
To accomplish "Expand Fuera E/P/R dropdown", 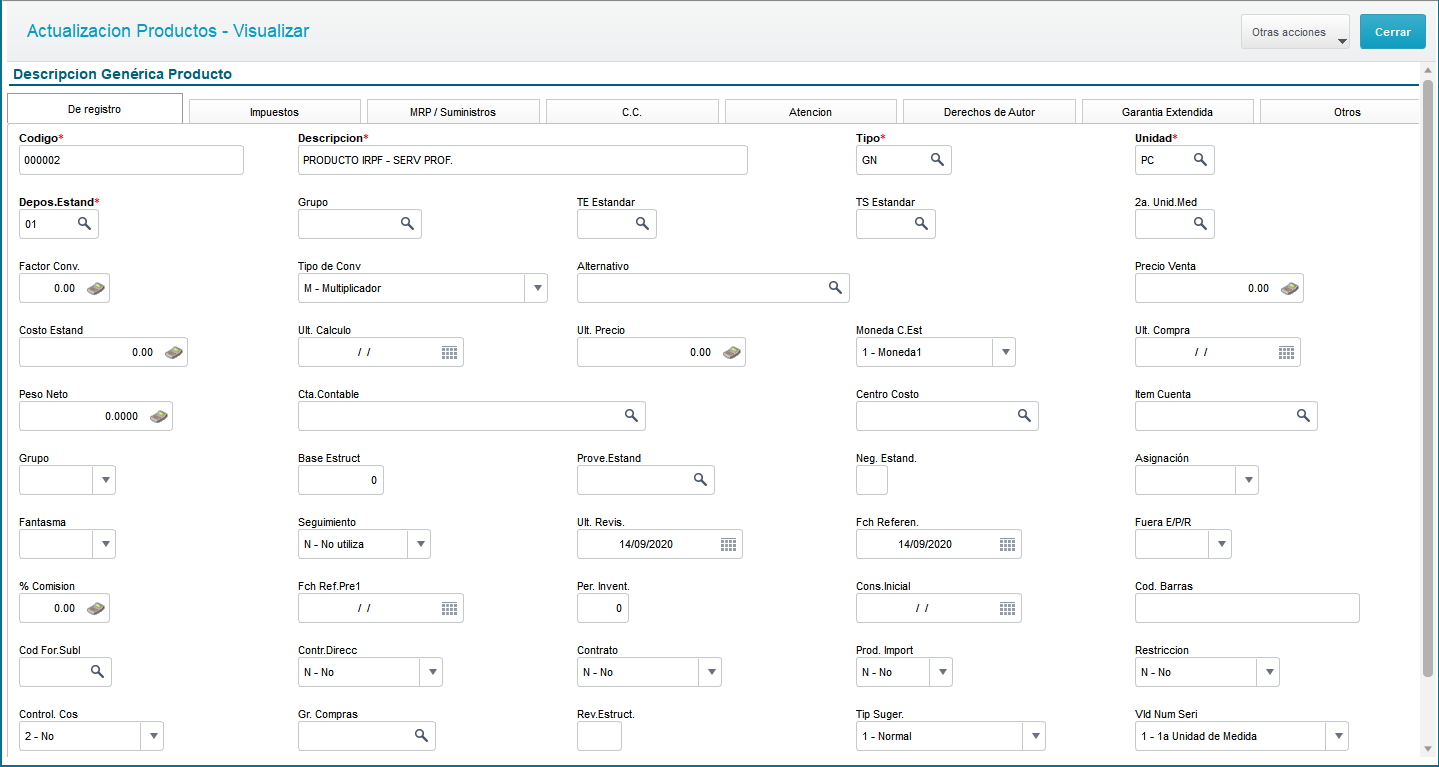I will point(1220,544).
